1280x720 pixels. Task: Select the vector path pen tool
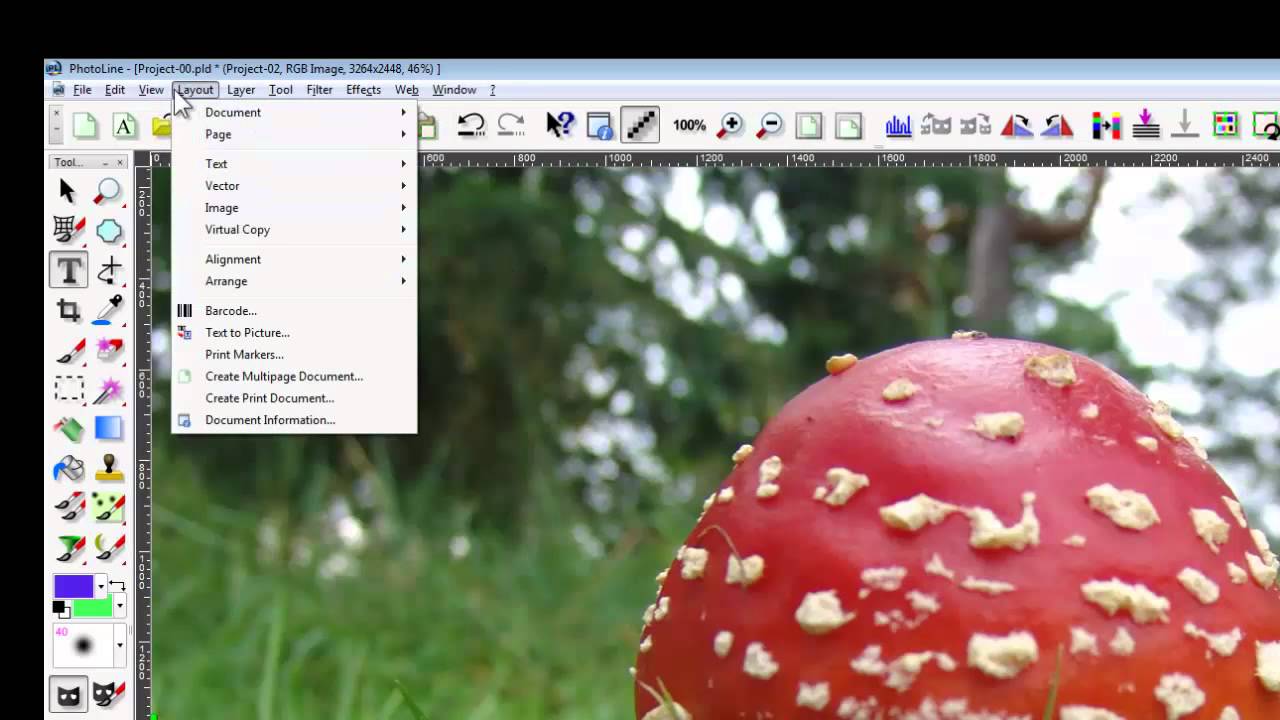pos(108,270)
